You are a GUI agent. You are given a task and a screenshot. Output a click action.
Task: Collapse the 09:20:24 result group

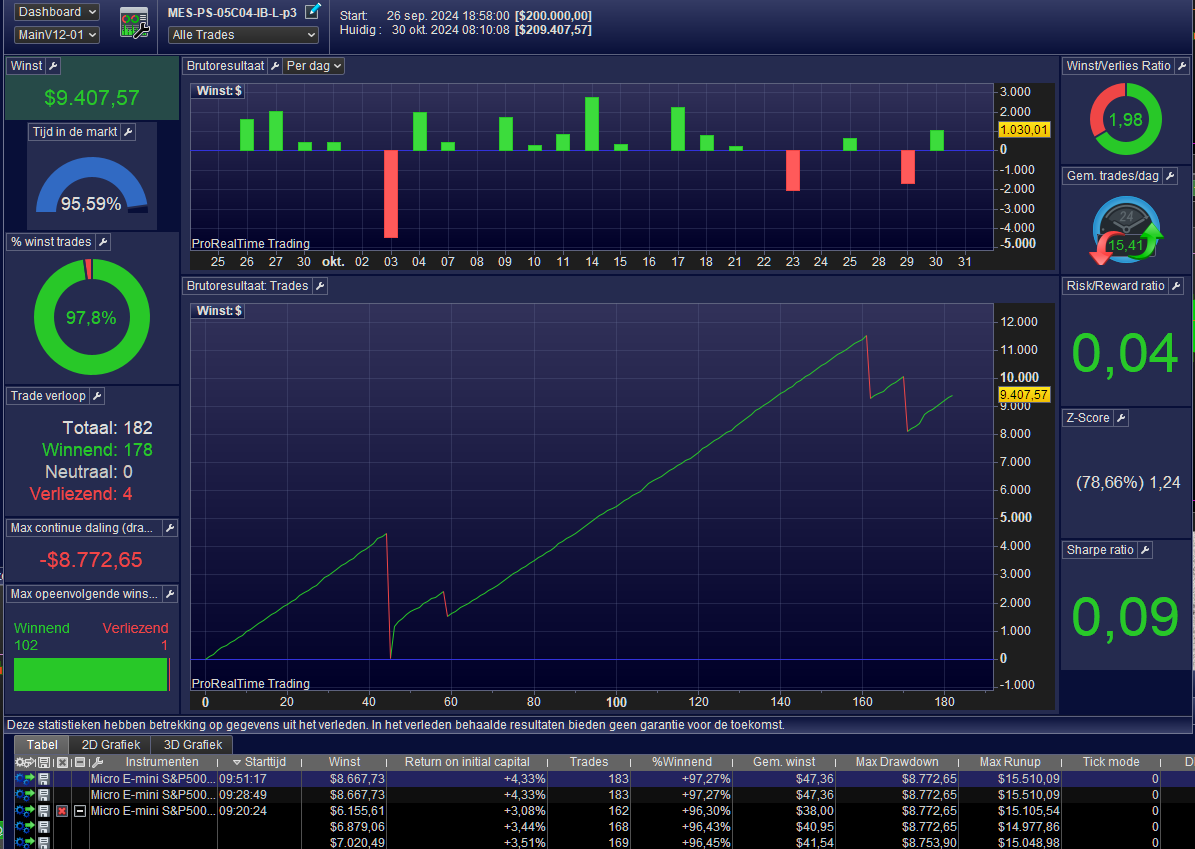pyautogui.click(x=80, y=811)
